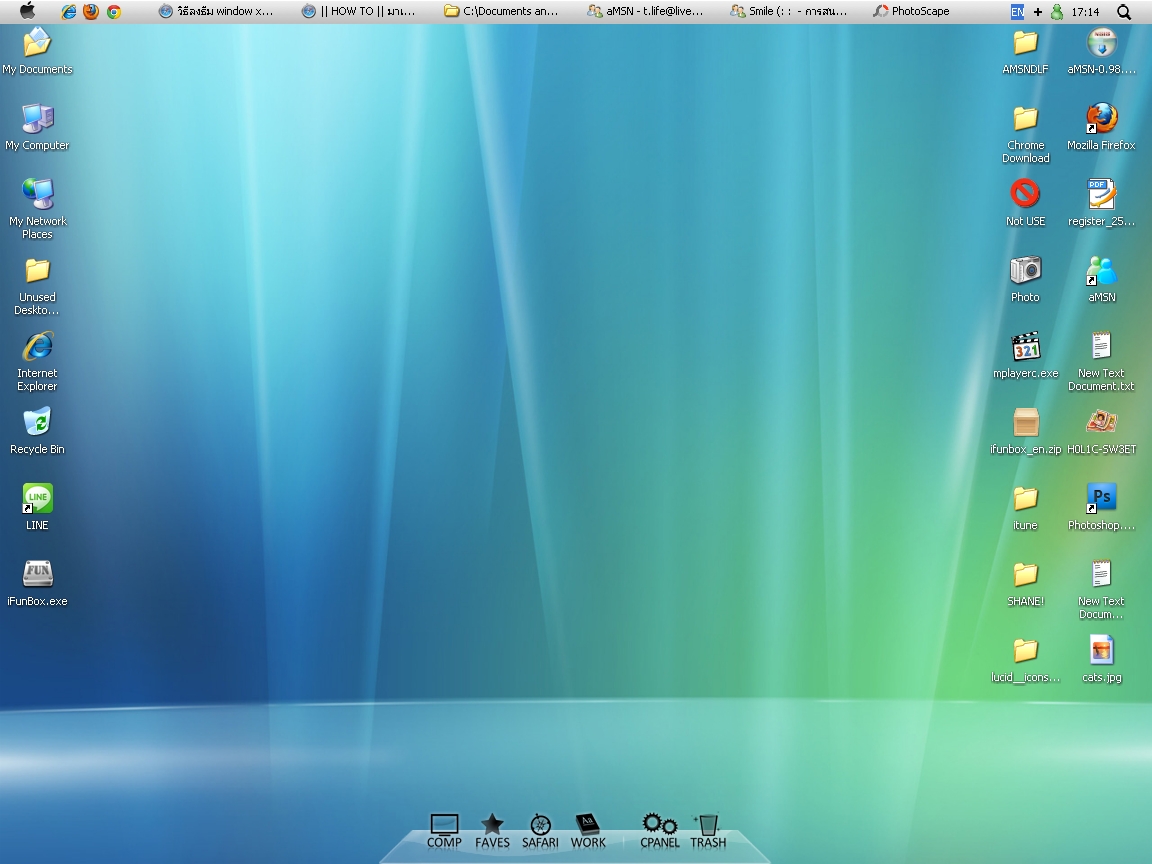Select the mplayerc.exe icon
1152x864 pixels.
[1026, 355]
